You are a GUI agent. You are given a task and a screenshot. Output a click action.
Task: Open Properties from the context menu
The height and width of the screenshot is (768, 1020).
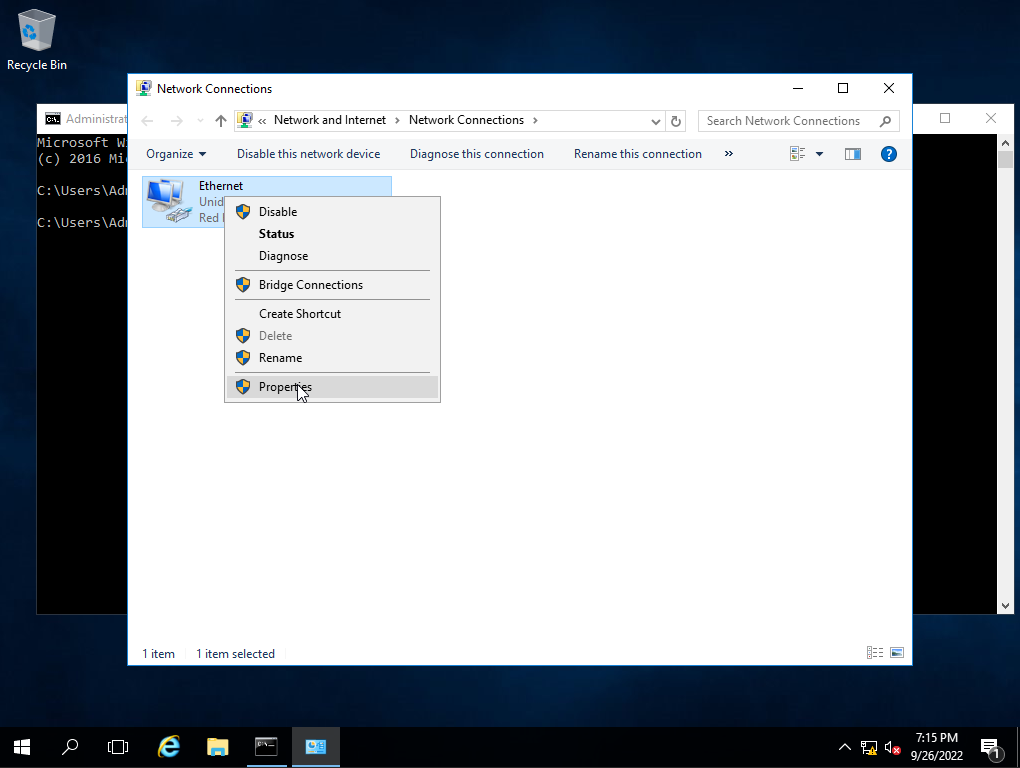(332, 387)
